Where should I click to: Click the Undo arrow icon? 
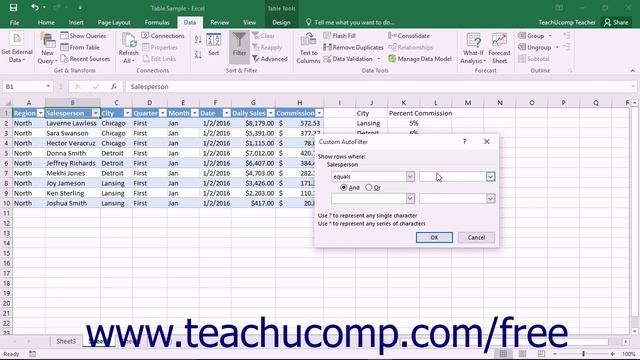coord(35,7)
